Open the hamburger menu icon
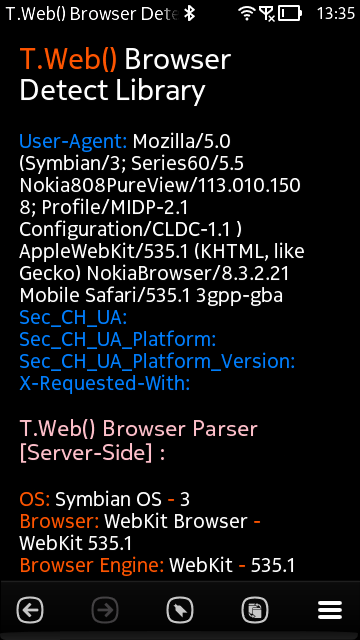This screenshot has height=640, width=360. click(x=330, y=611)
